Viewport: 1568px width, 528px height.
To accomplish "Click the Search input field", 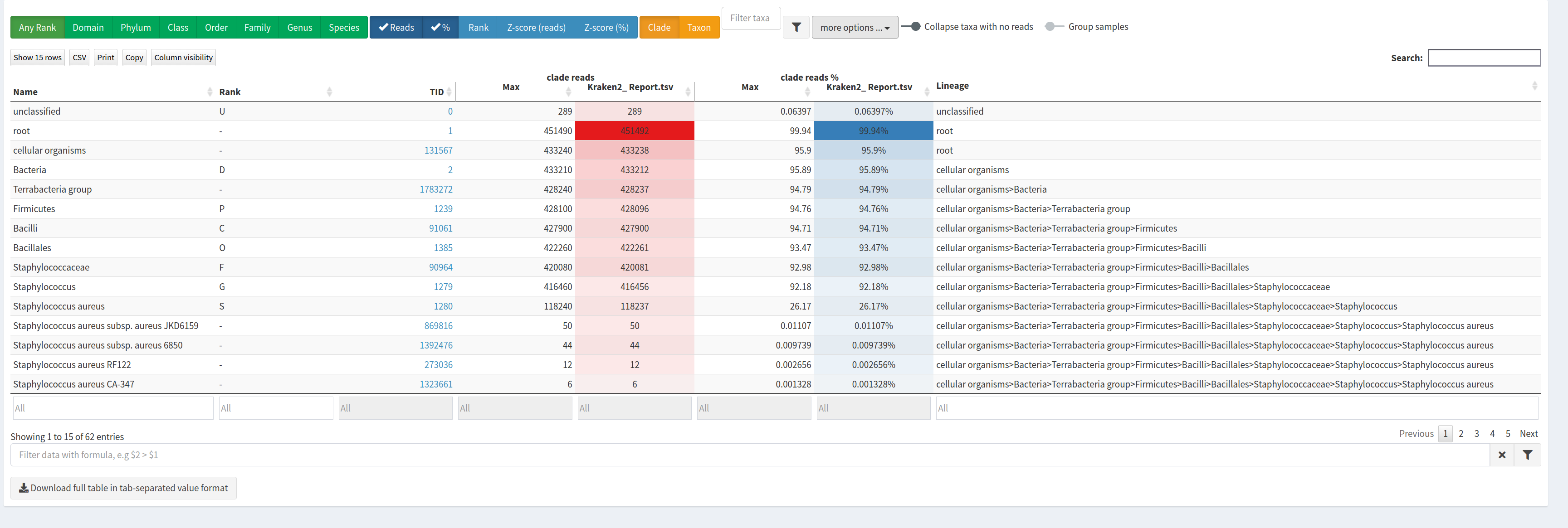I will [1483, 58].
